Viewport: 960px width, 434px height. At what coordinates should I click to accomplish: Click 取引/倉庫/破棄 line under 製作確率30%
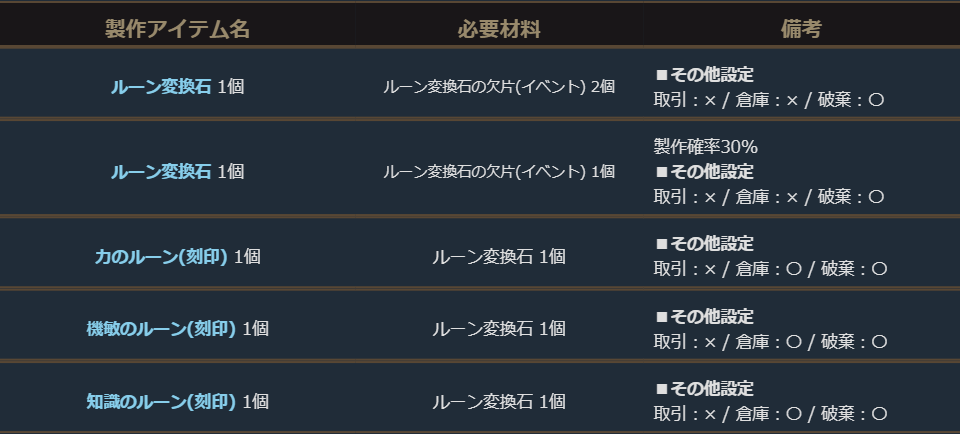point(770,196)
